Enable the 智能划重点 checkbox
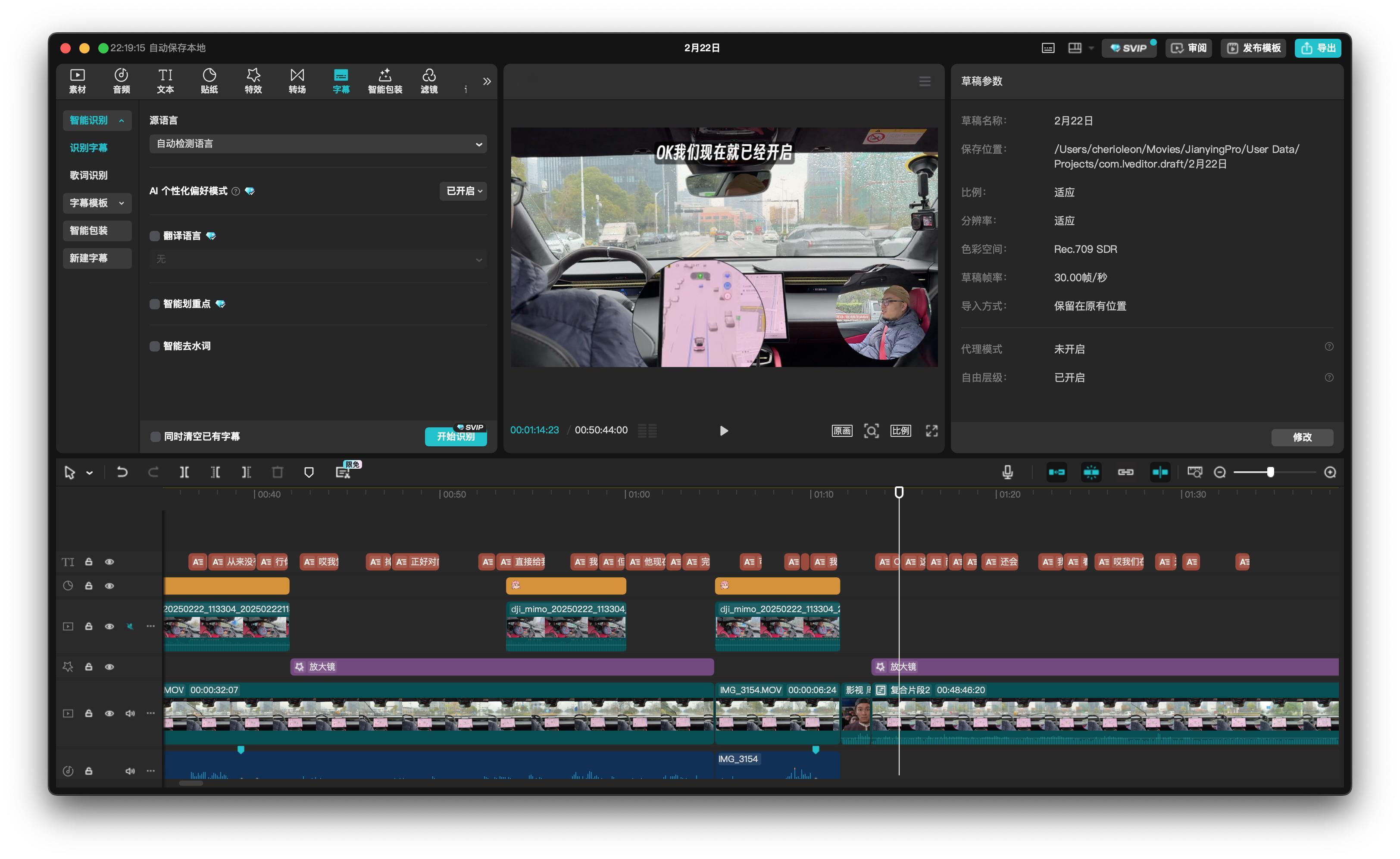This screenshot has height=859, width=1400. coord(154,304)
